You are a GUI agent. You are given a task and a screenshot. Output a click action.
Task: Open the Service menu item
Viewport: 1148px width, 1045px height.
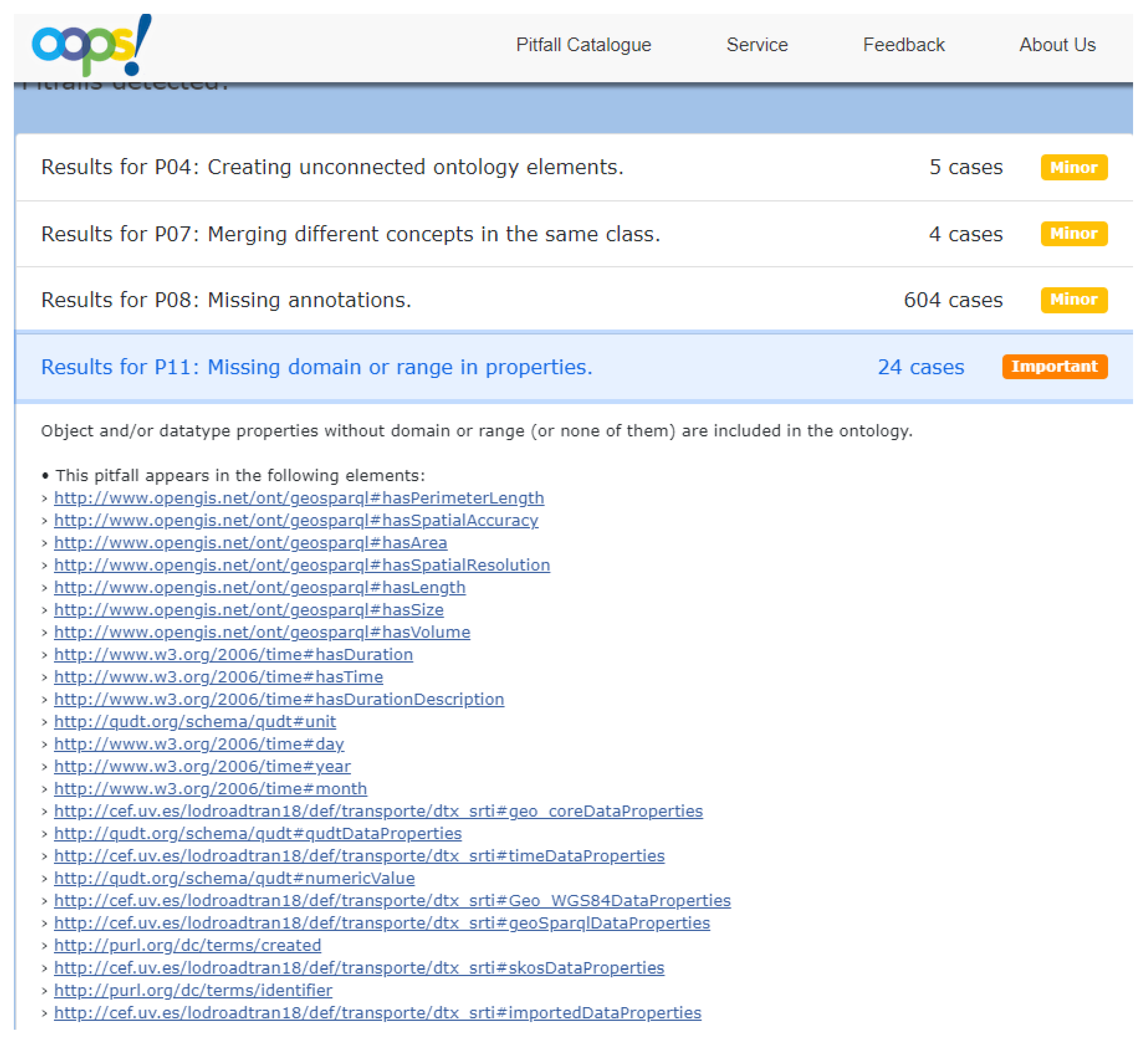pos(757,44)
